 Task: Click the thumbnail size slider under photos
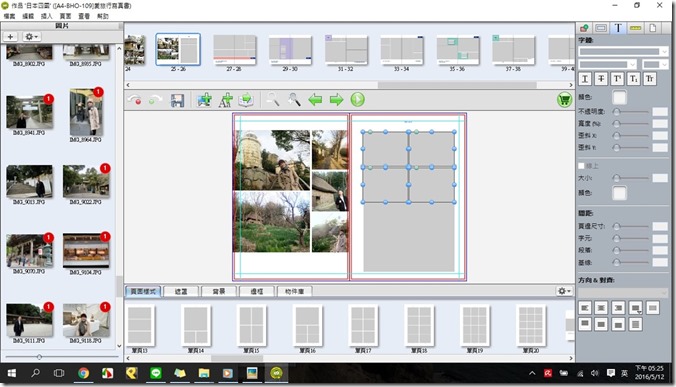point(62,357)
